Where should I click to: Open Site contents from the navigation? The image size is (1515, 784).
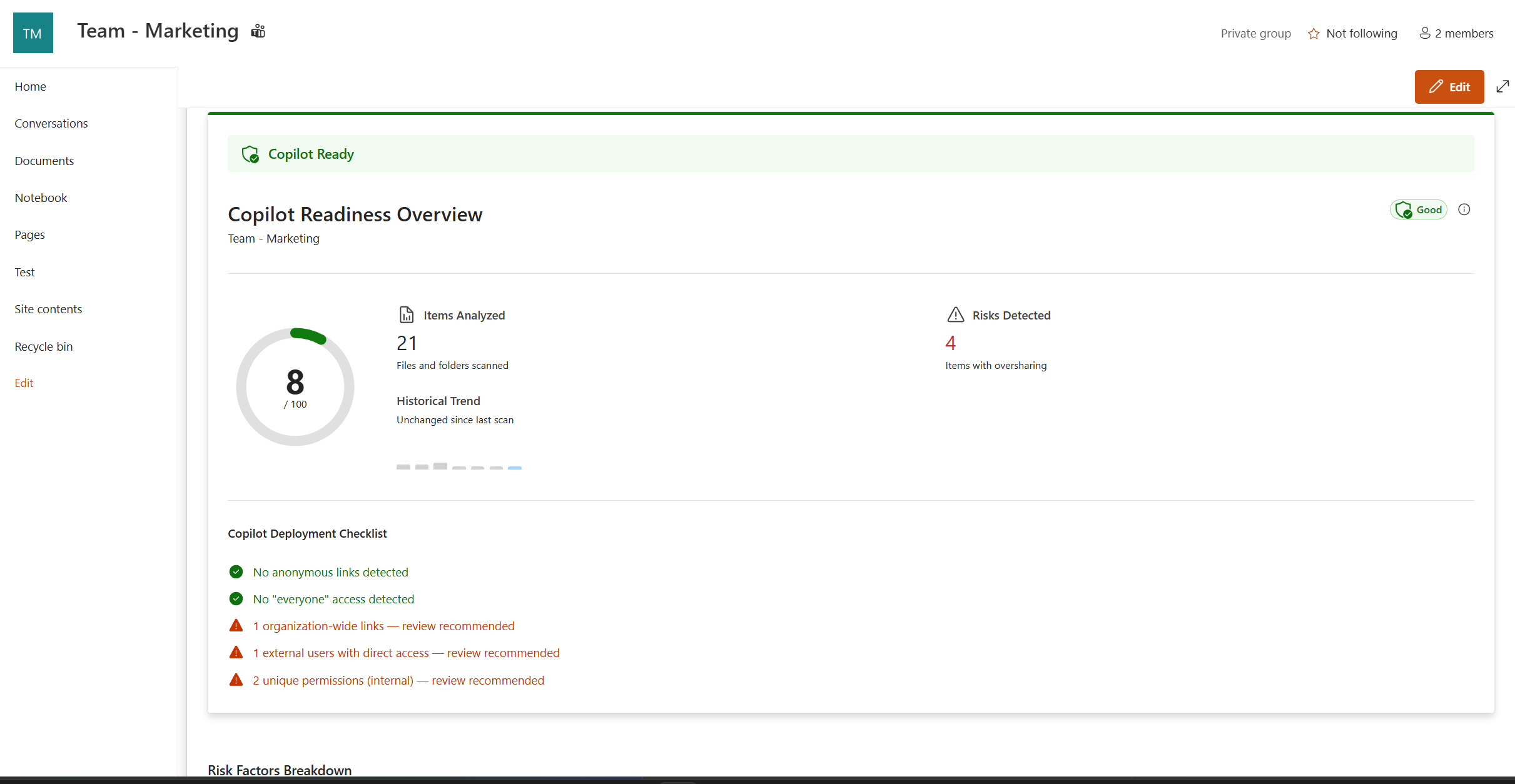[48, 309]
